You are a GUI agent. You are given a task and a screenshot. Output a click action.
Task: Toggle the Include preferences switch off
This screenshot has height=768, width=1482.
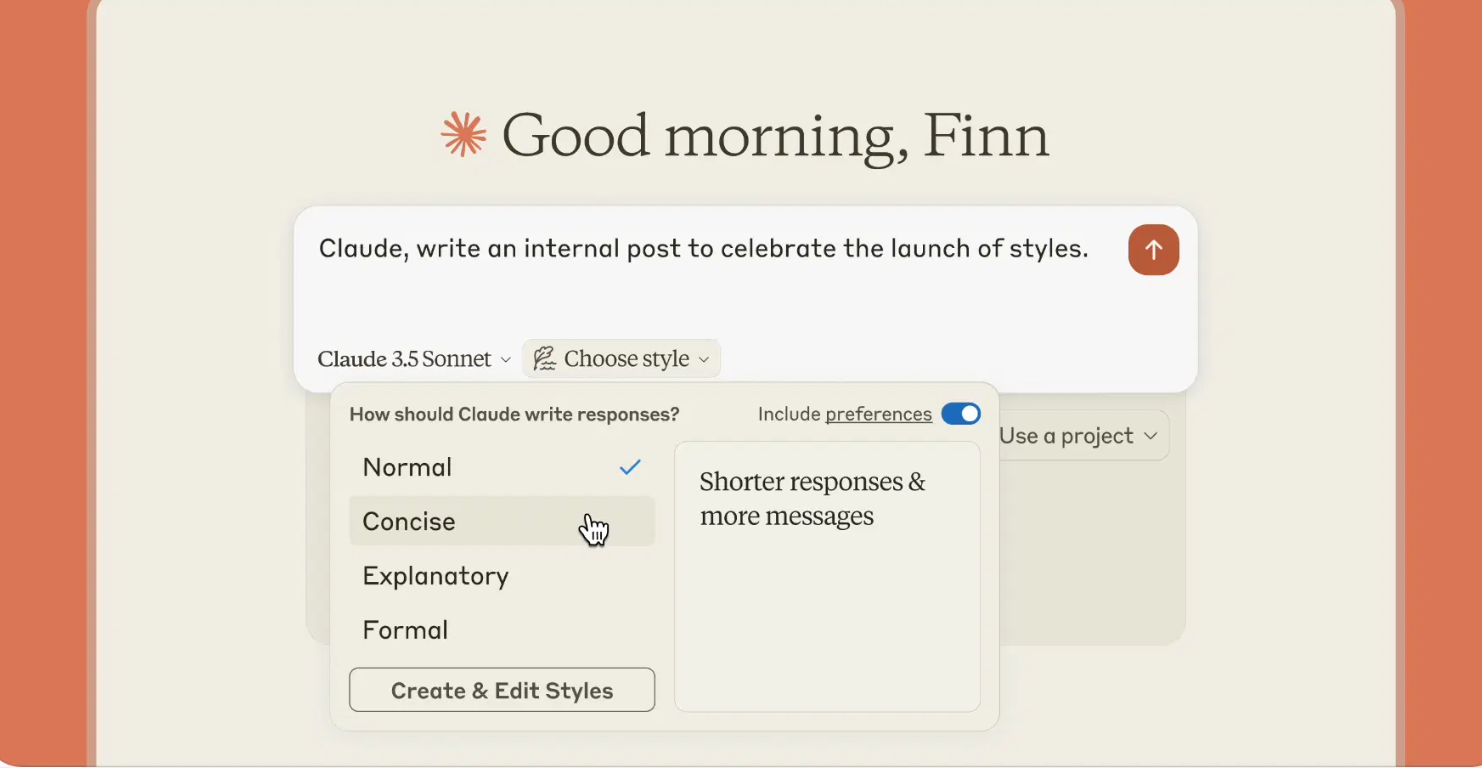click(x=961, y=414)
